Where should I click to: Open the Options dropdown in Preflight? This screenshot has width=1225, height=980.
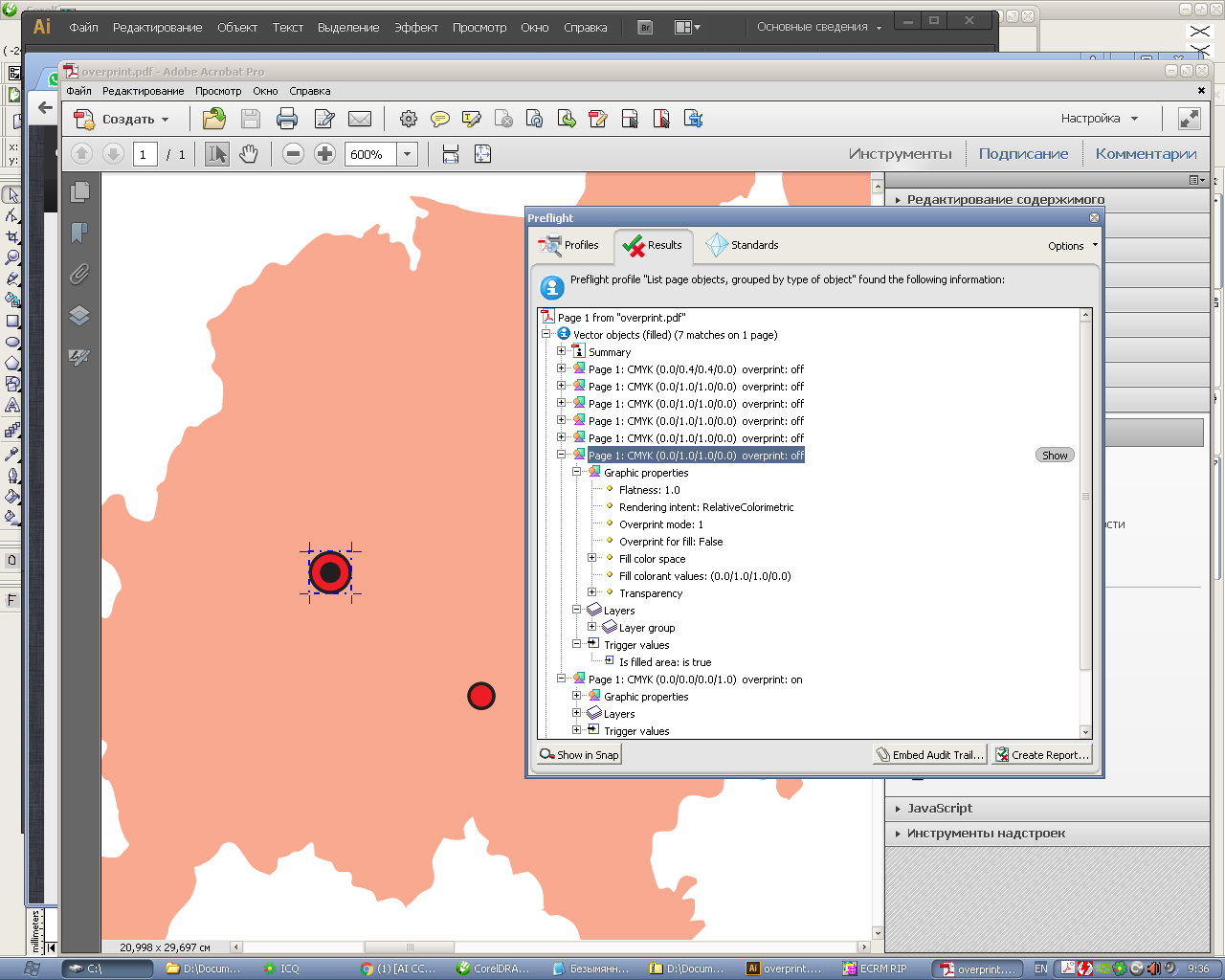1072,246
